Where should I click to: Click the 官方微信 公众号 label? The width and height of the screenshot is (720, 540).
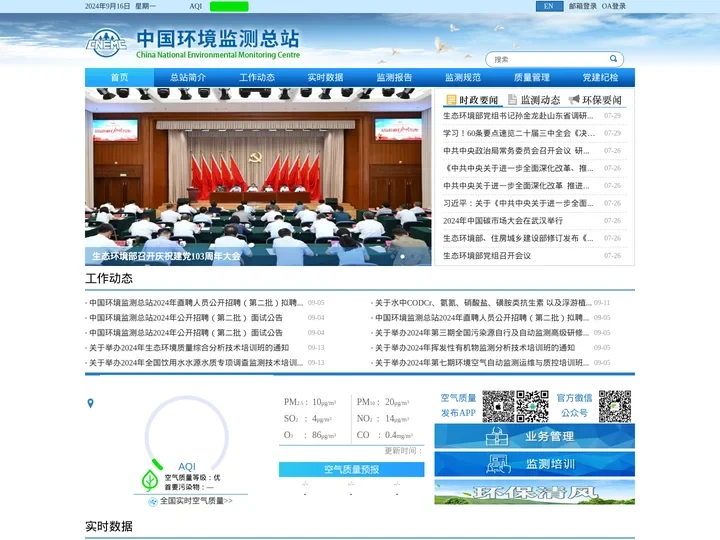pyautogui.click(x=574, y=405)
